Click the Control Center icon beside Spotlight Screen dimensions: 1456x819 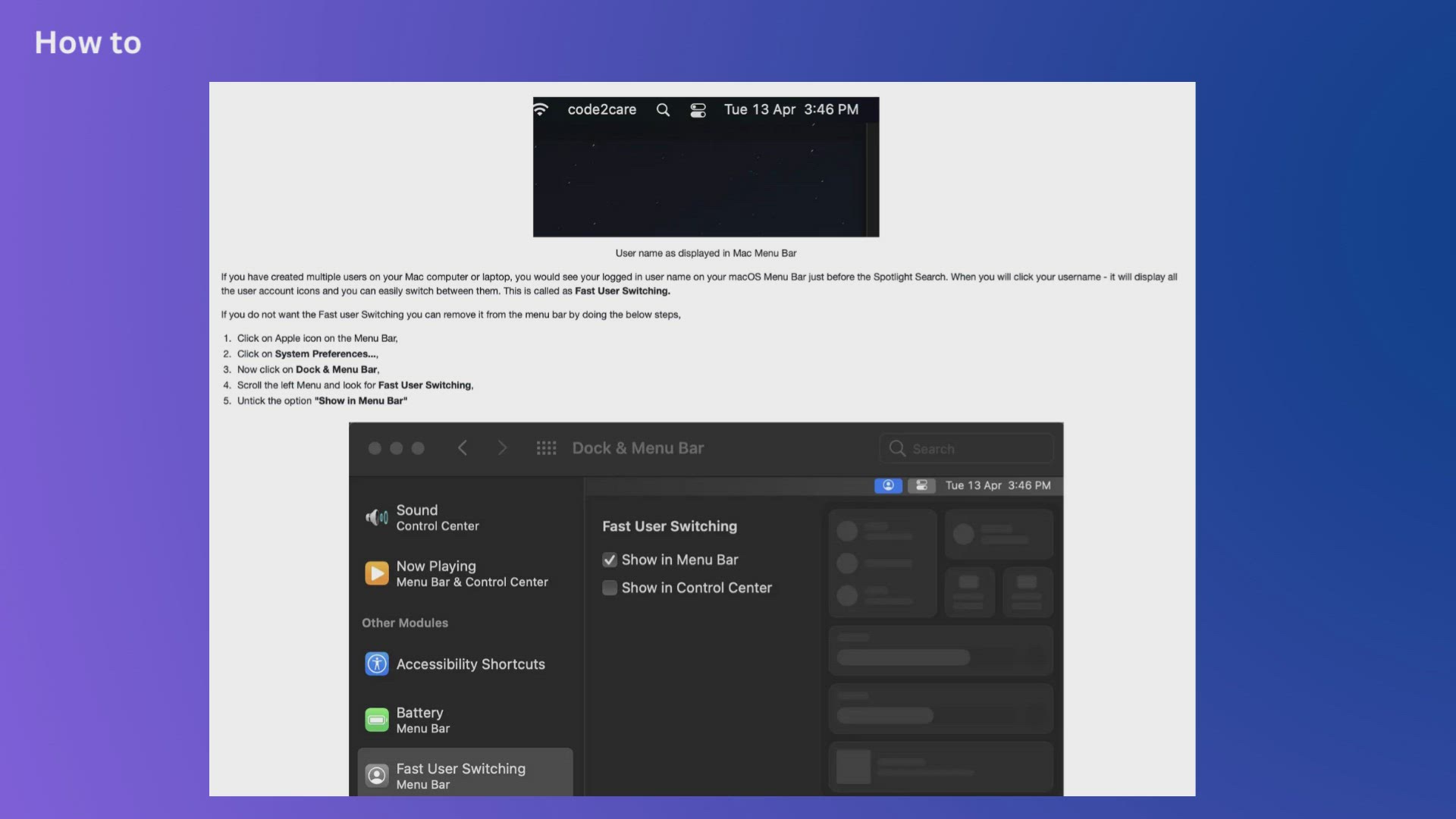point(698,110)
